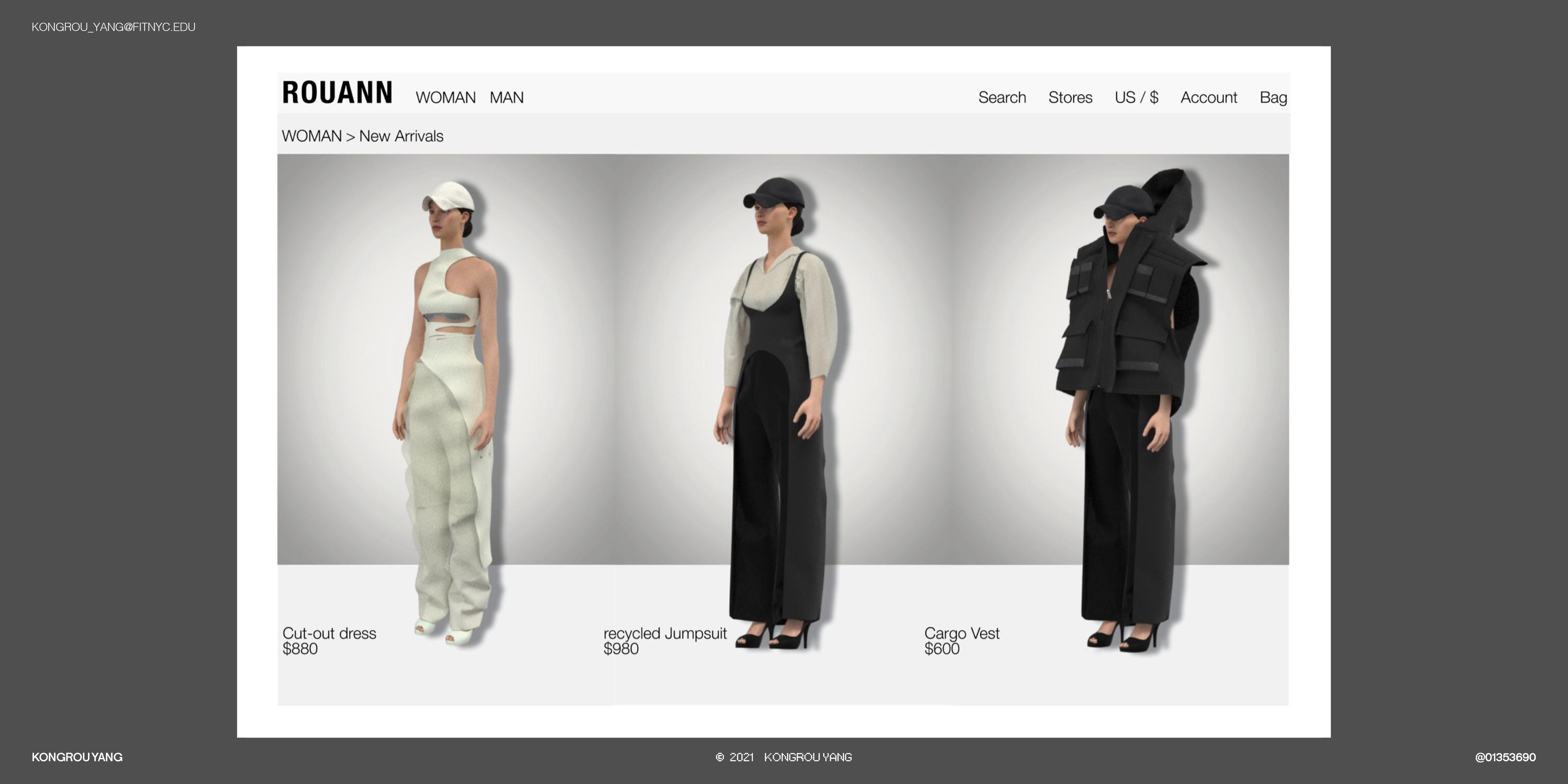Open the Account page
Viewport: 1568px width, 784px height.
click(x=1209, y=97)
